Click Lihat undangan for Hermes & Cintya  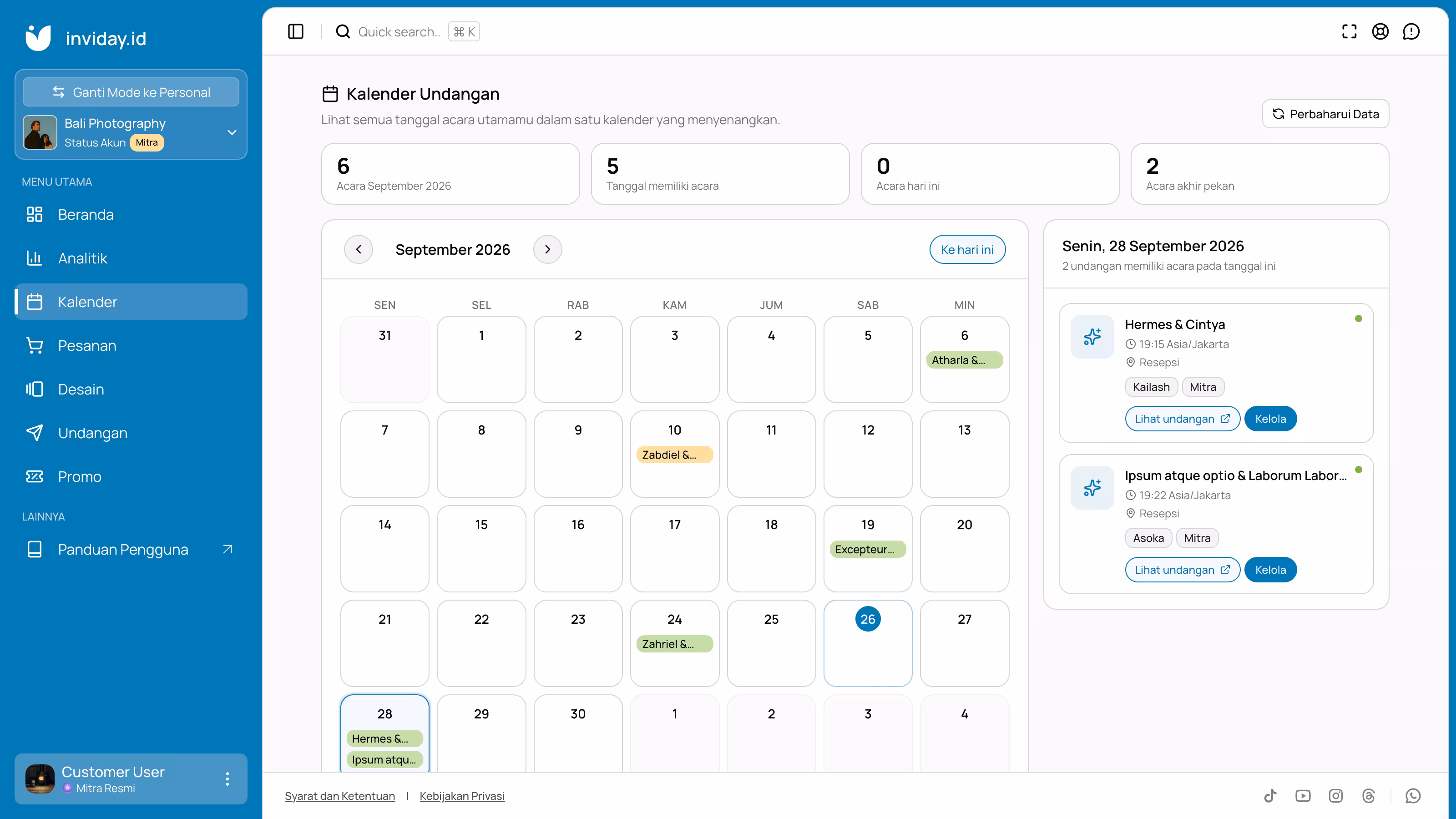tap(1183, 419)
